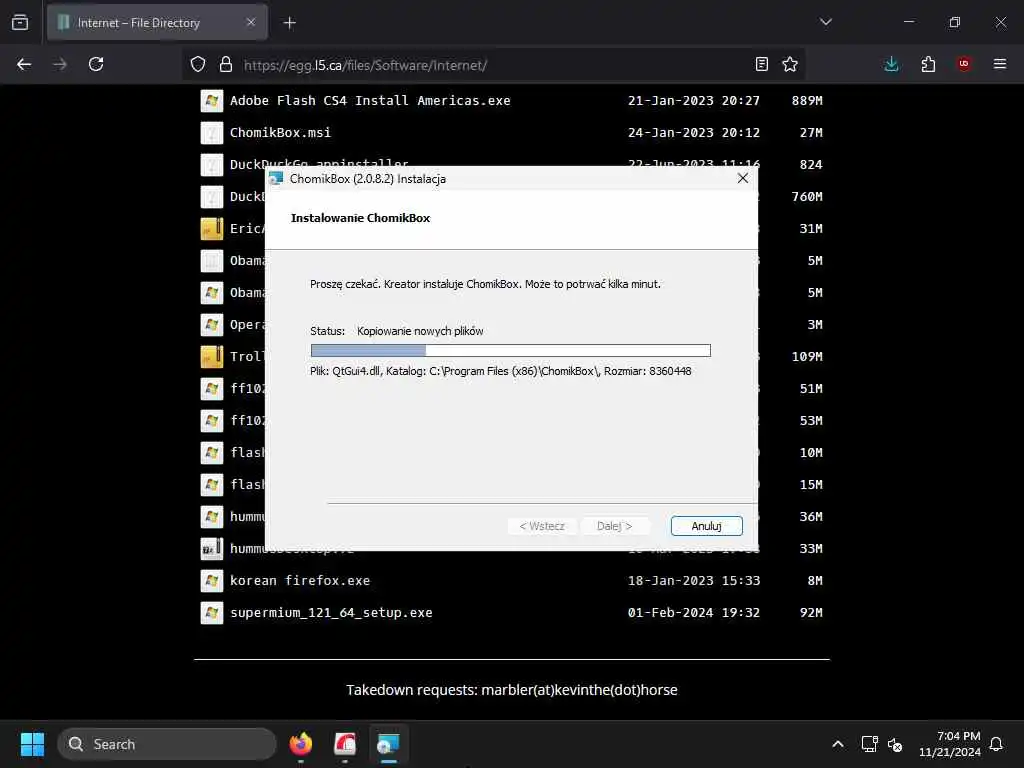This screenshot has width=1024, height=768.
Task: Open the tracking protection shield icon
Action: 198,64
